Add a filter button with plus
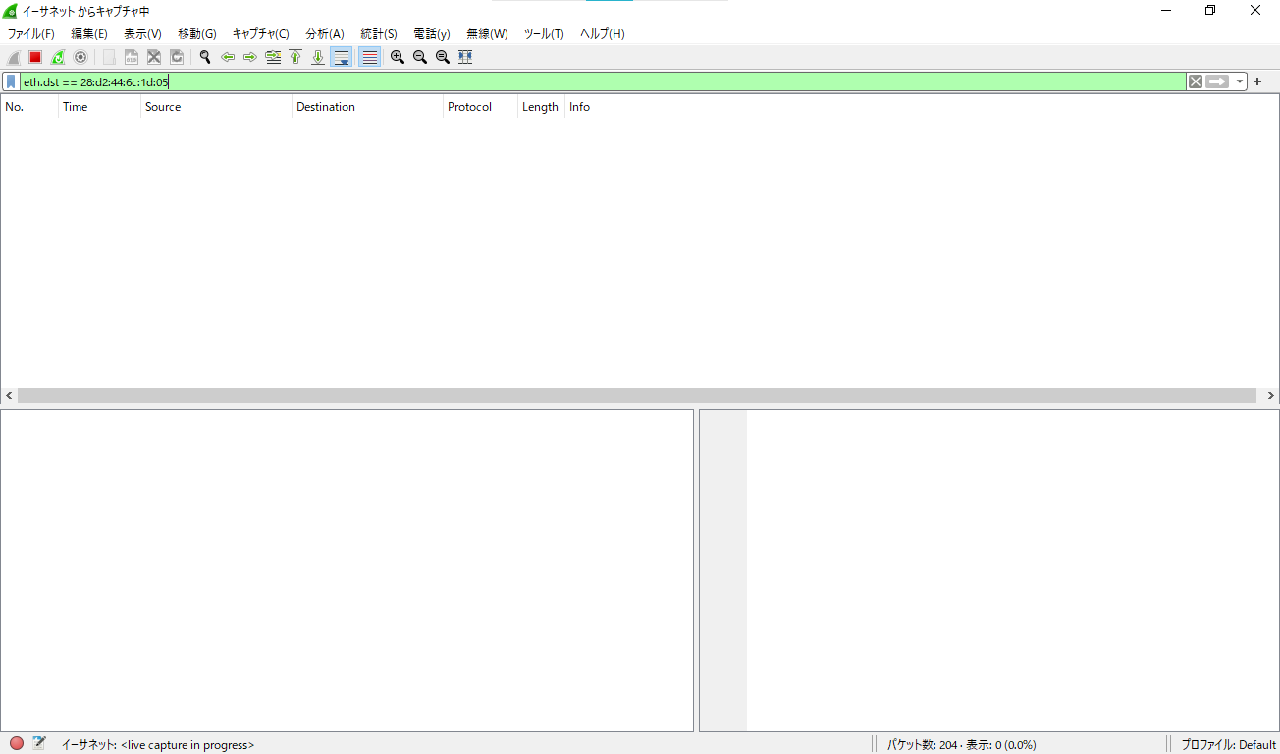This screenshot has width=1280, height=754. 1258,82
